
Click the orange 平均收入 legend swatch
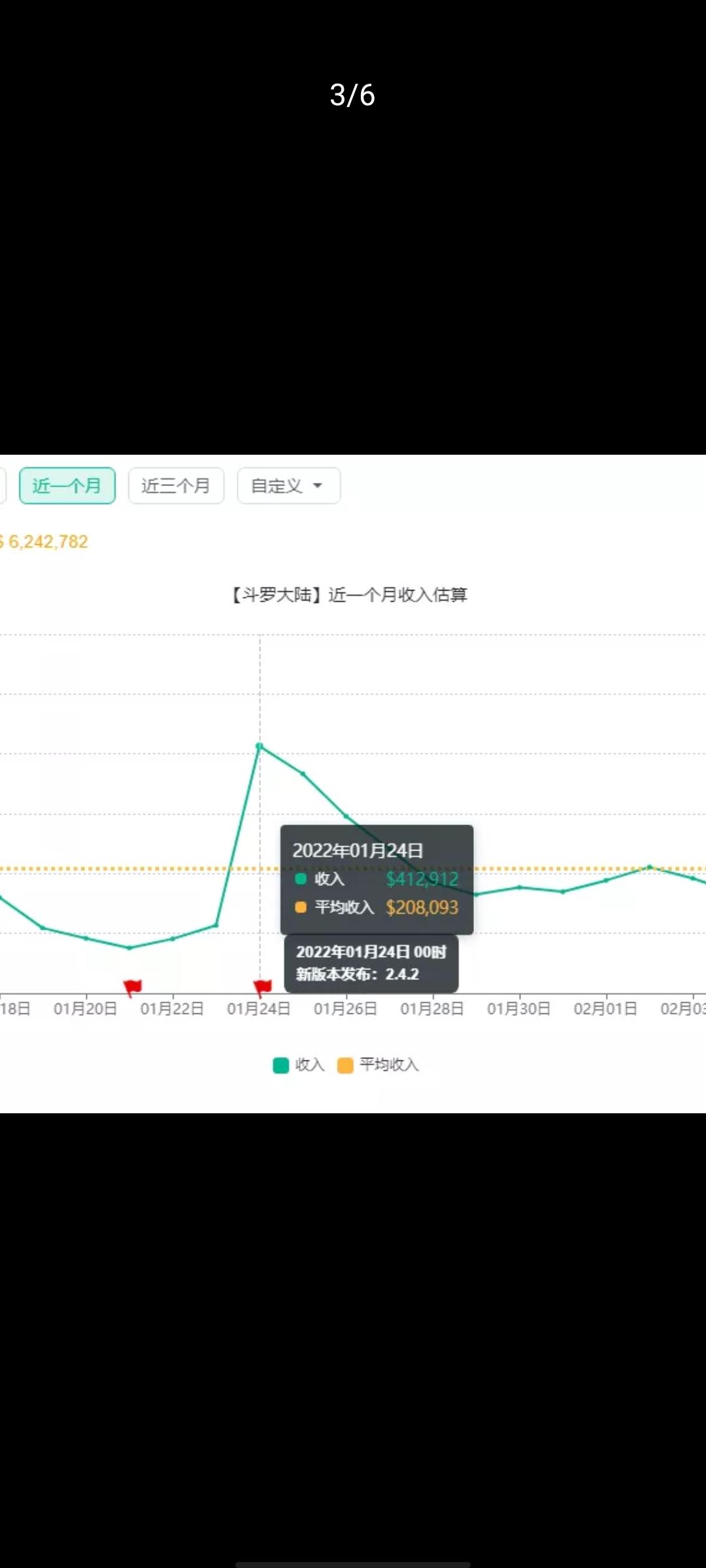coord(345,1065)
